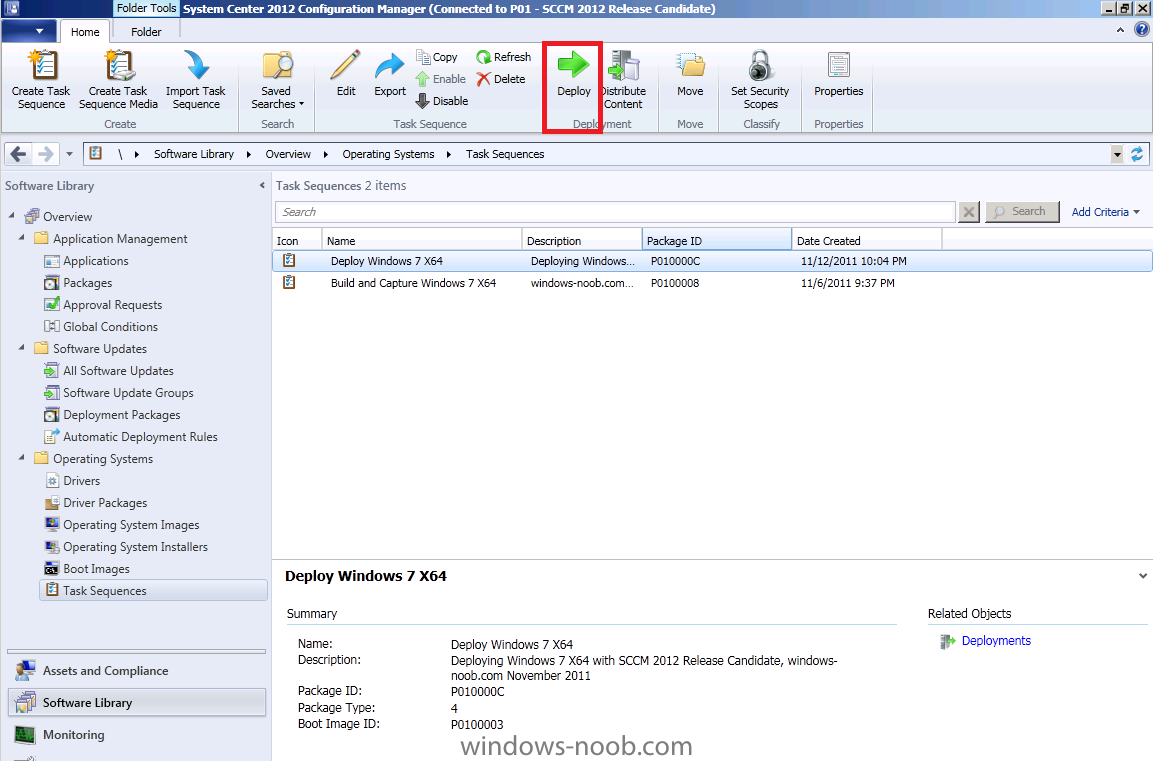Collapse the Software Library navigation pane
This screenshot has height=761, width=1153.
point(262,185)
